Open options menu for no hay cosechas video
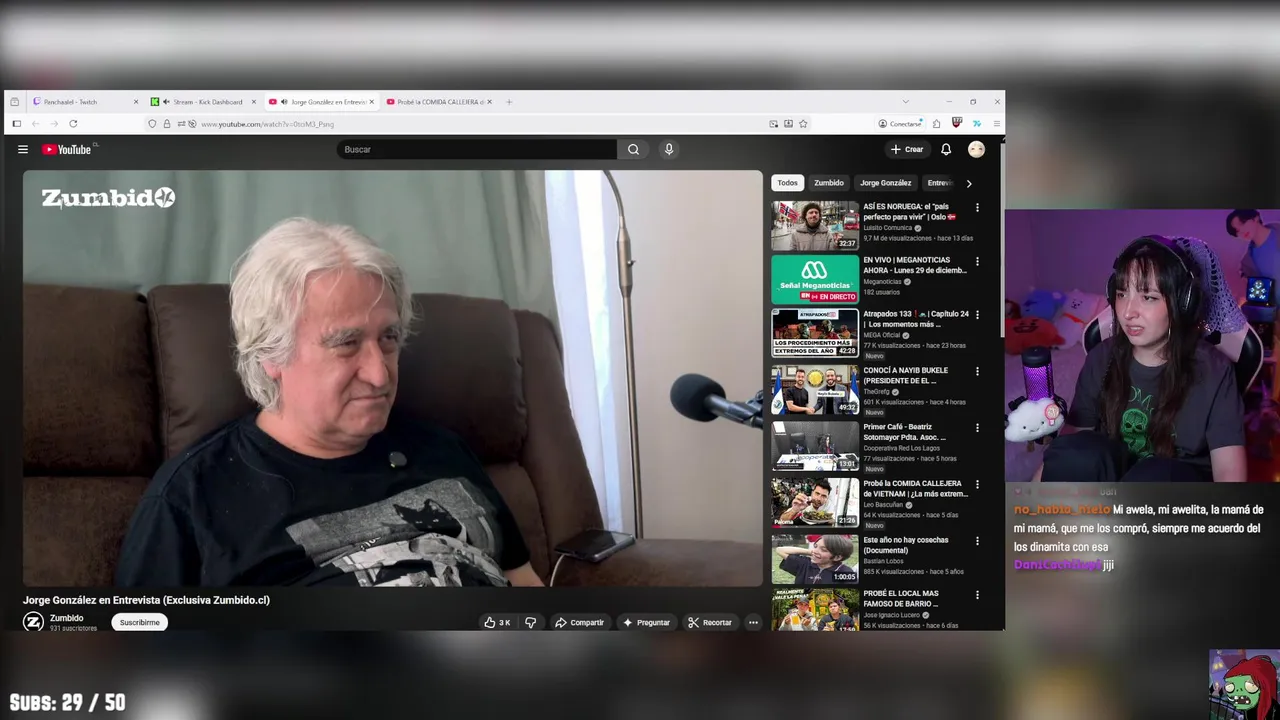Image resolution: width=1280 pixels, height=720 pixels. pyautogui.click(x=977, y=541)
